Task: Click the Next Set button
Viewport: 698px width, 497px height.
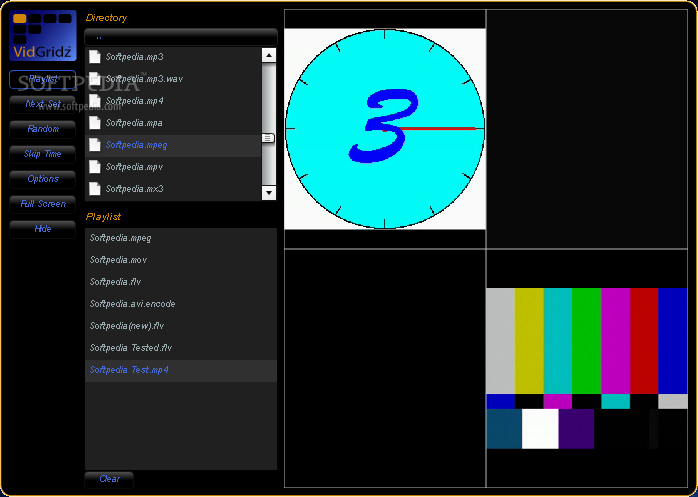Action: click(x=43, y=104)
